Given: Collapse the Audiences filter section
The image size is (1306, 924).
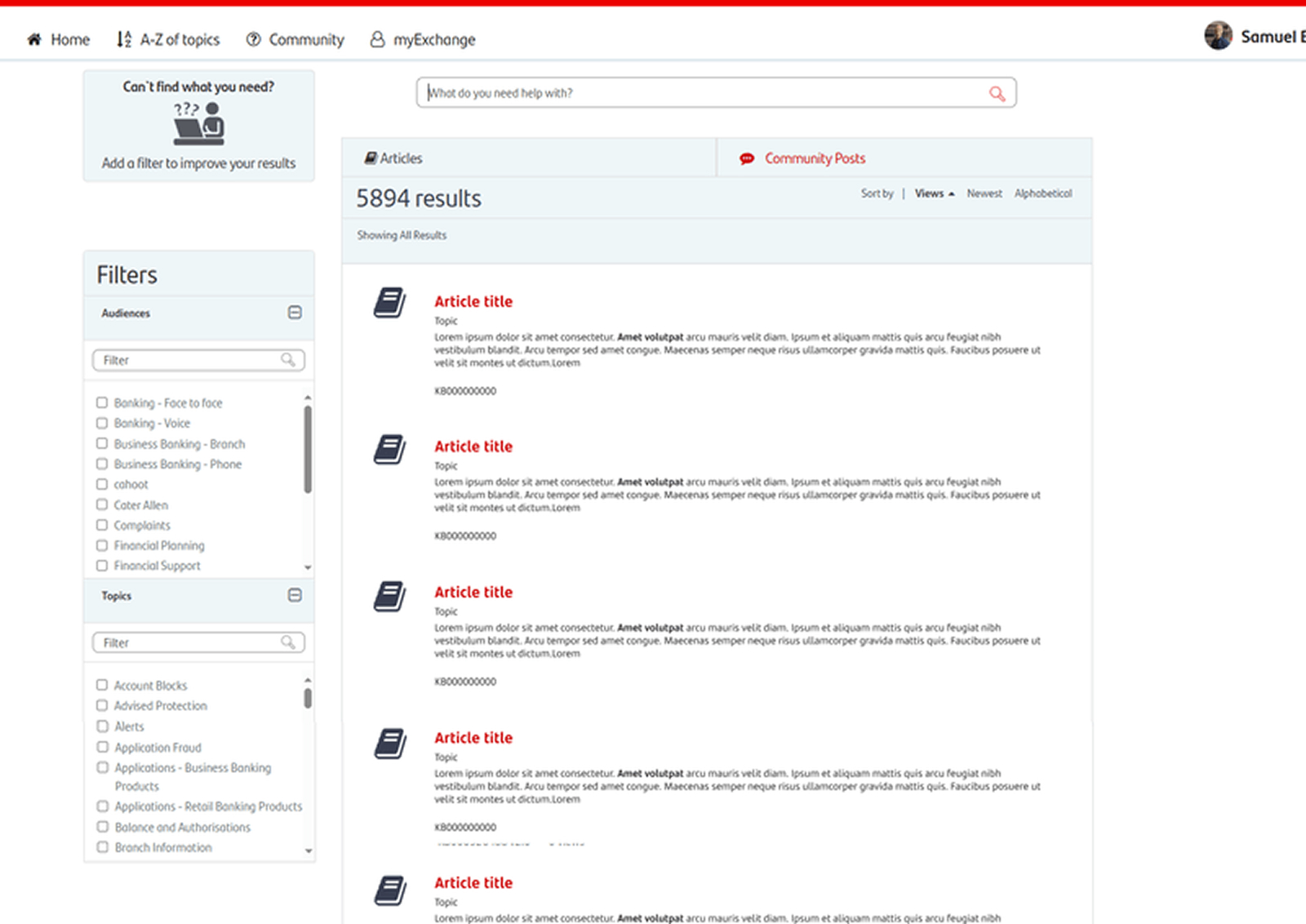Looking at the screenshot, I should click(295, 313).
